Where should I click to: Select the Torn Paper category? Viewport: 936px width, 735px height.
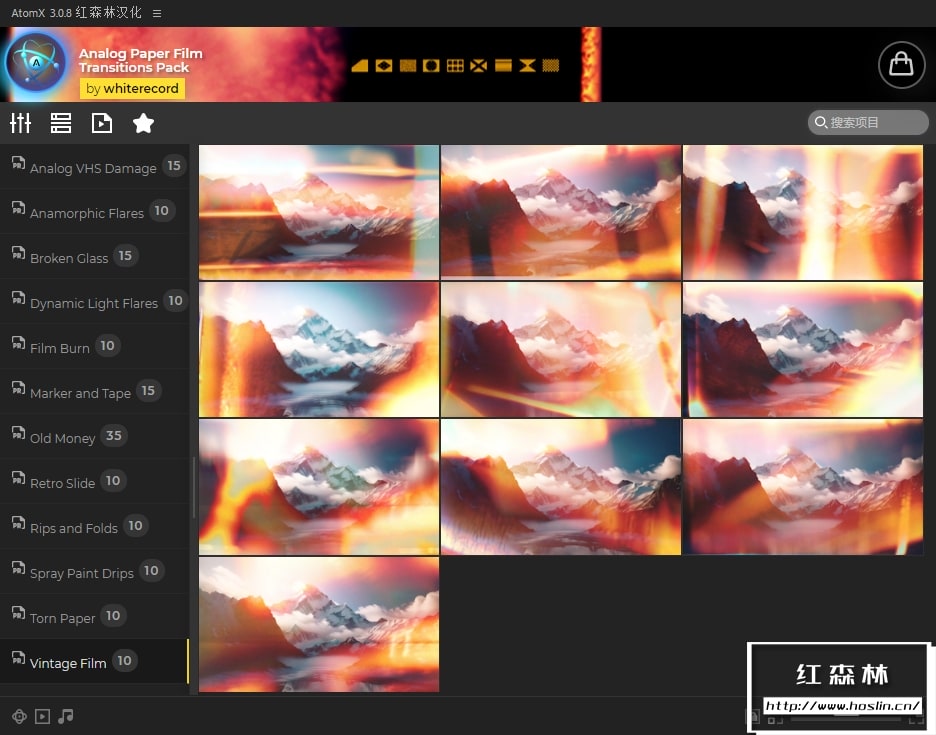point(94,616)
